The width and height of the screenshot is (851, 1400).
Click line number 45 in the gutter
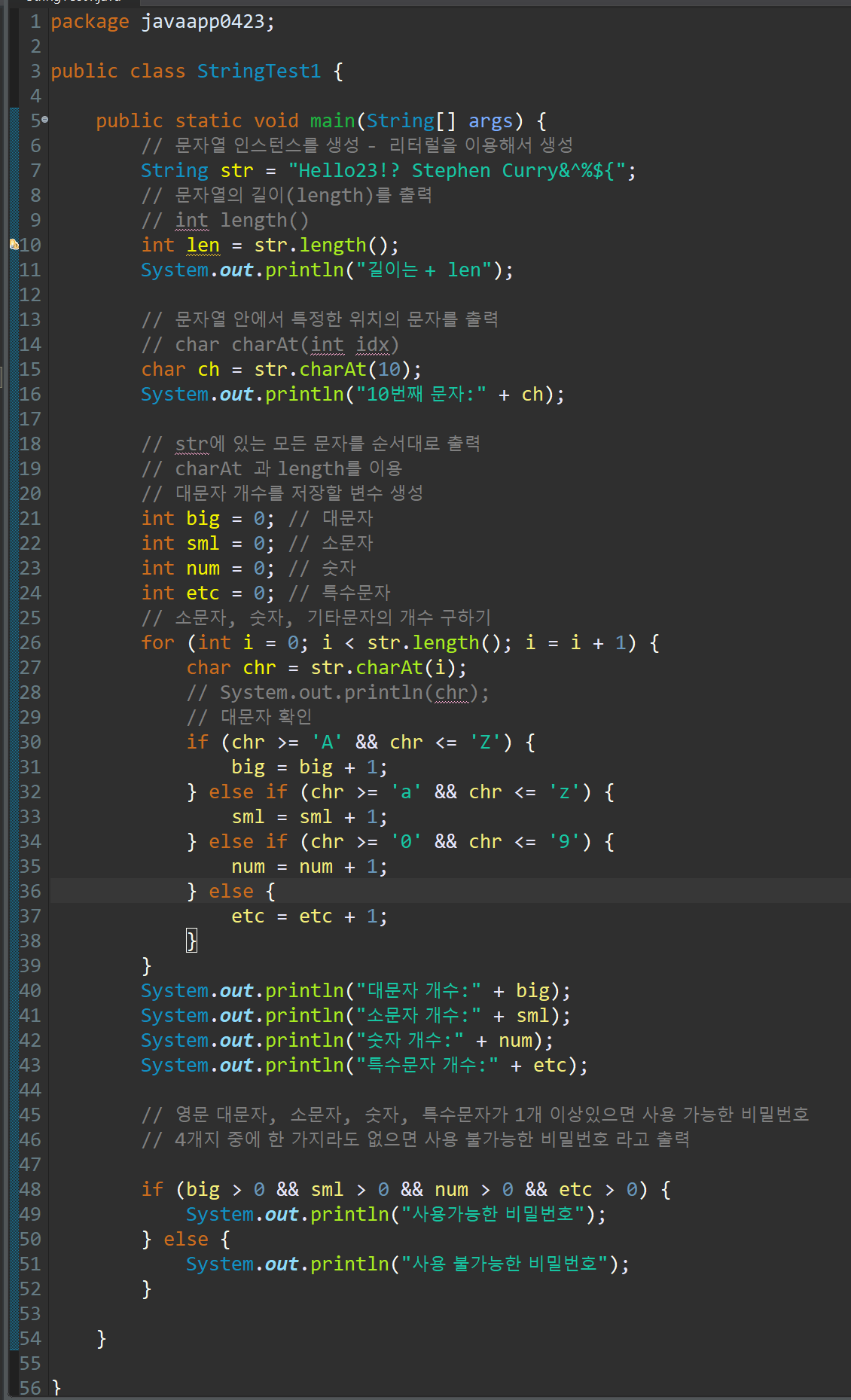(x=30, y=1115)
